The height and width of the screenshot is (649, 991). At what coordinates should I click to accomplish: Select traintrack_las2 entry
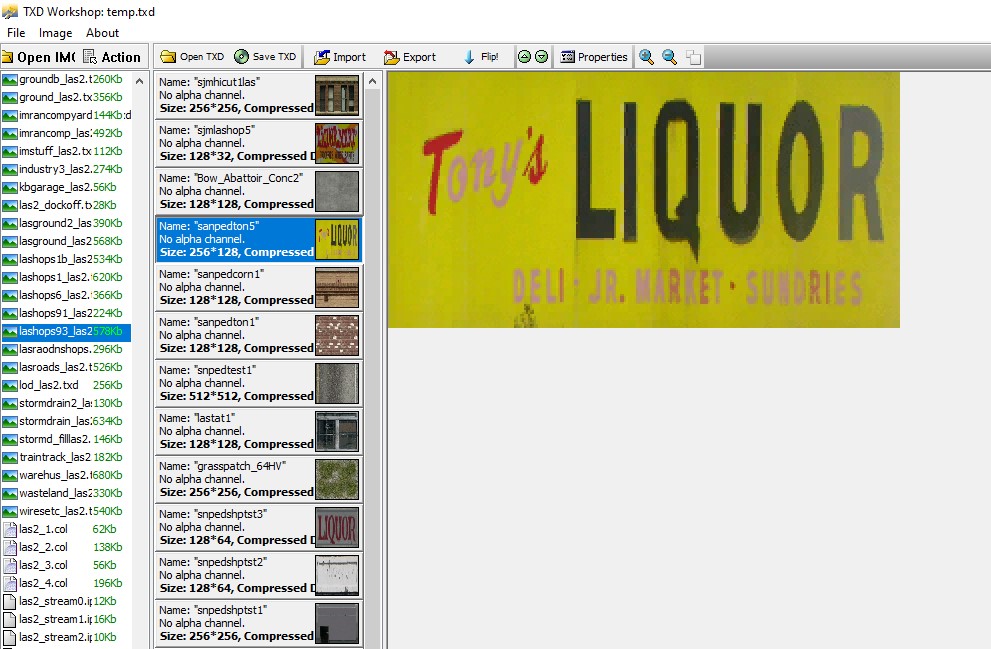coord(66,458)
